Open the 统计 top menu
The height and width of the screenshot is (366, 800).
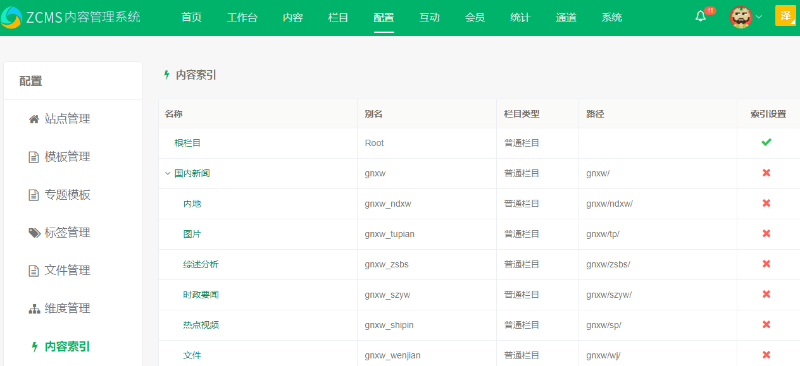[x=520, y=17]
